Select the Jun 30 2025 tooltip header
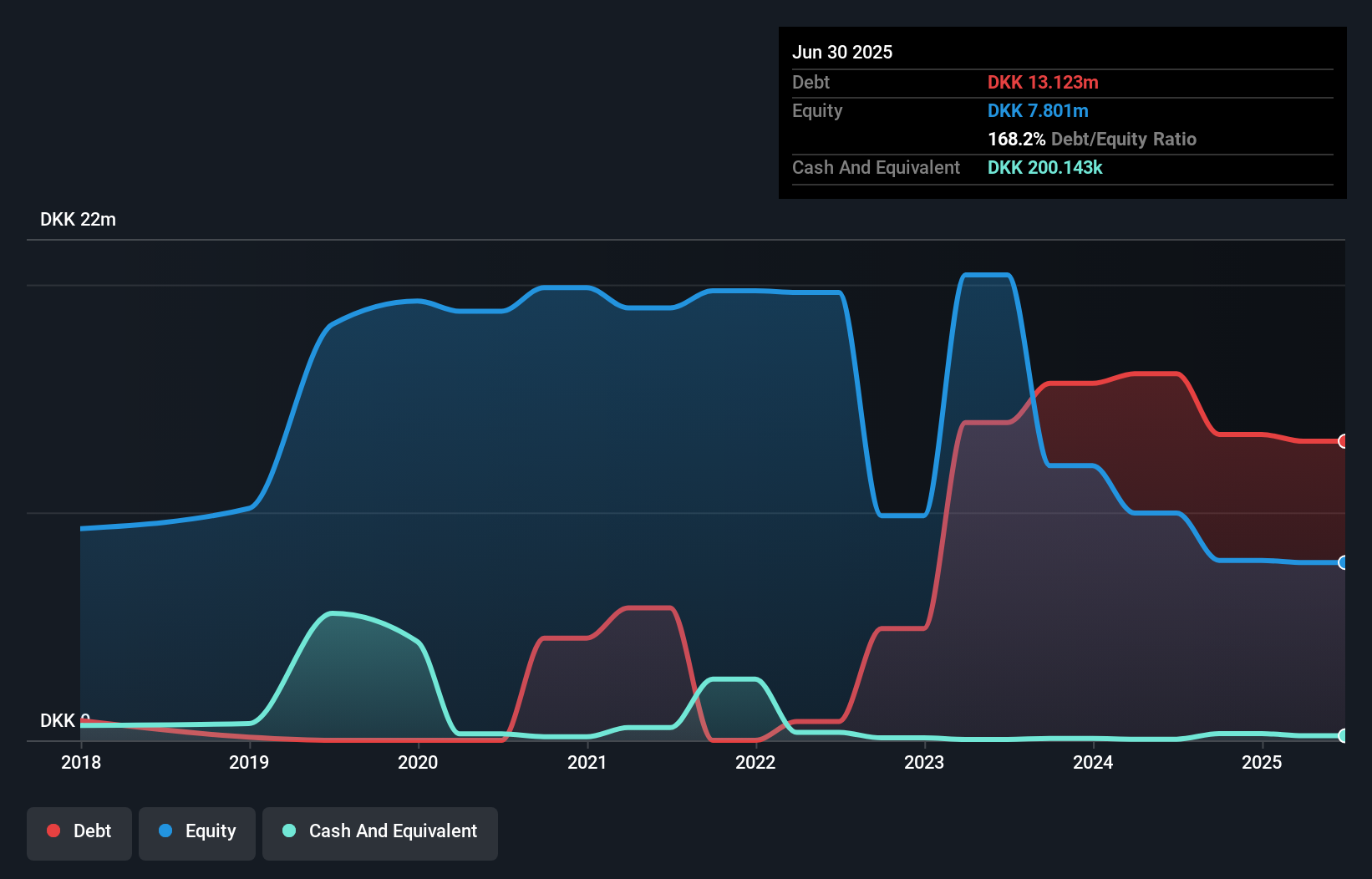This screenshot has width=1372, height=879. pyautogui.click(x=842, y=52)
